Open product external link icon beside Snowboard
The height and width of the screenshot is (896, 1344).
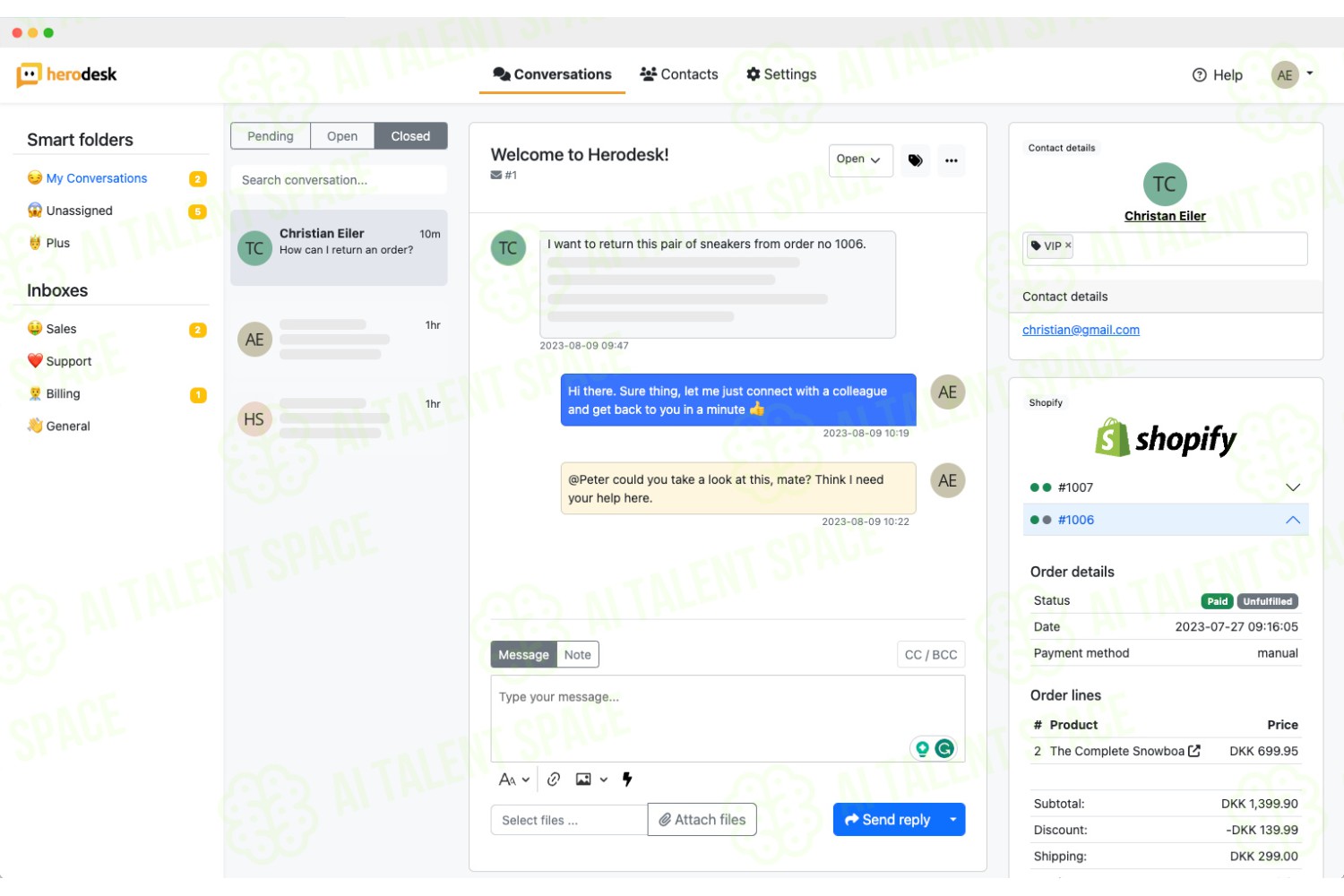click(1194, 751)
